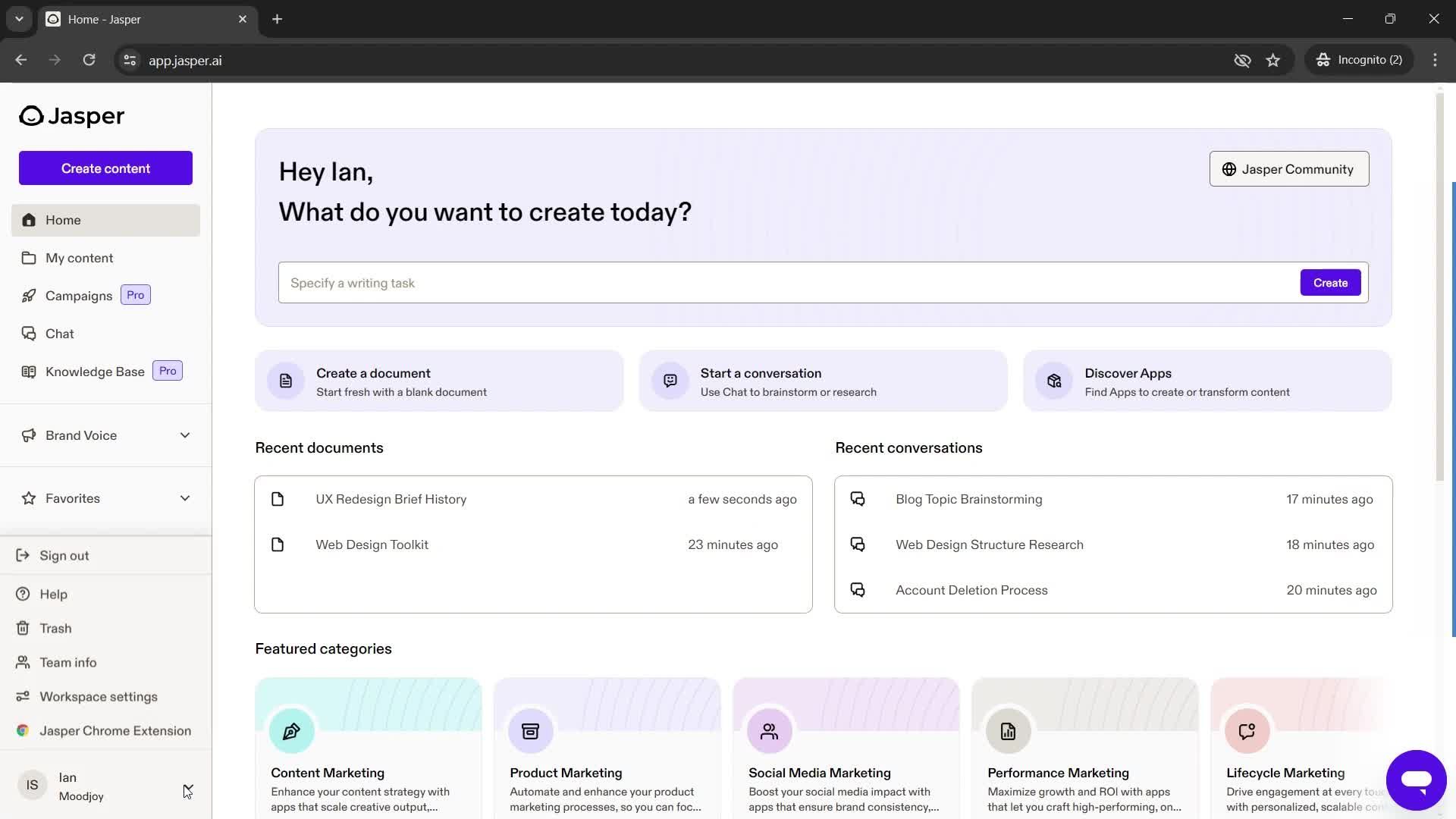Open the UX Redesign Brief History document
The width and height of the screenshot is (1456, 819).
(x=391, y=498)
